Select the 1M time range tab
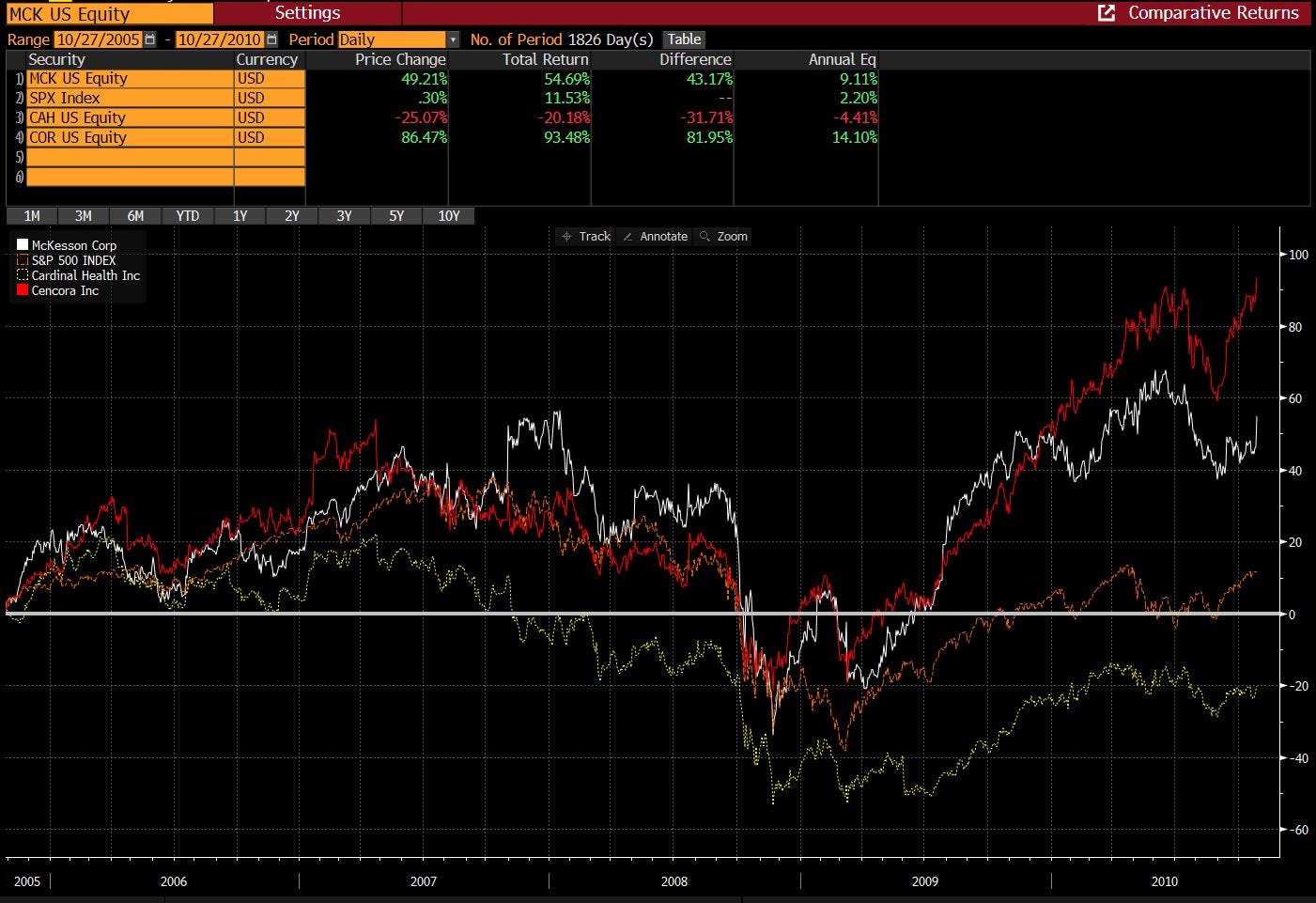 pos(32,216)
